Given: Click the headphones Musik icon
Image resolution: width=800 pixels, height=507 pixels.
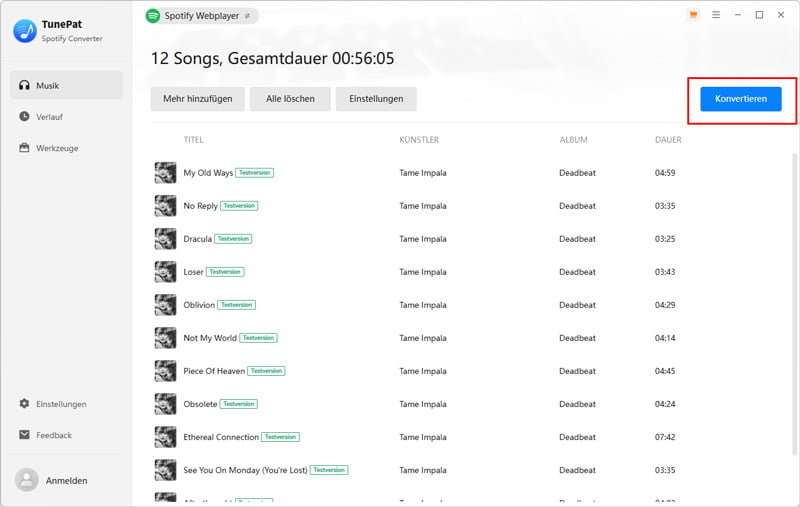Looking at the screenshot, I should tap(24, 85).
